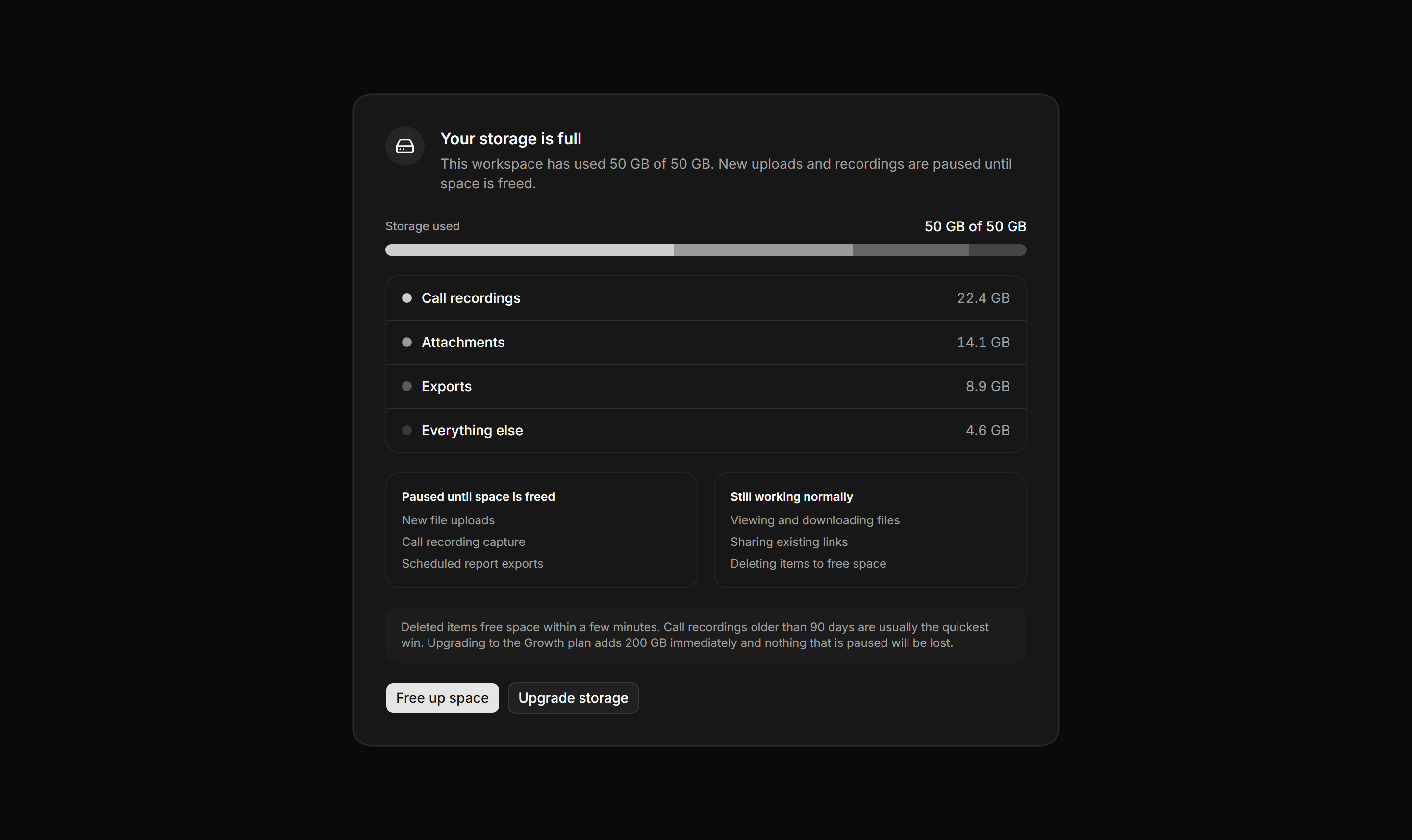Click the 22.4 GB value
Viewport: 1412px width, 840px height.
click(x=983, y=298)
